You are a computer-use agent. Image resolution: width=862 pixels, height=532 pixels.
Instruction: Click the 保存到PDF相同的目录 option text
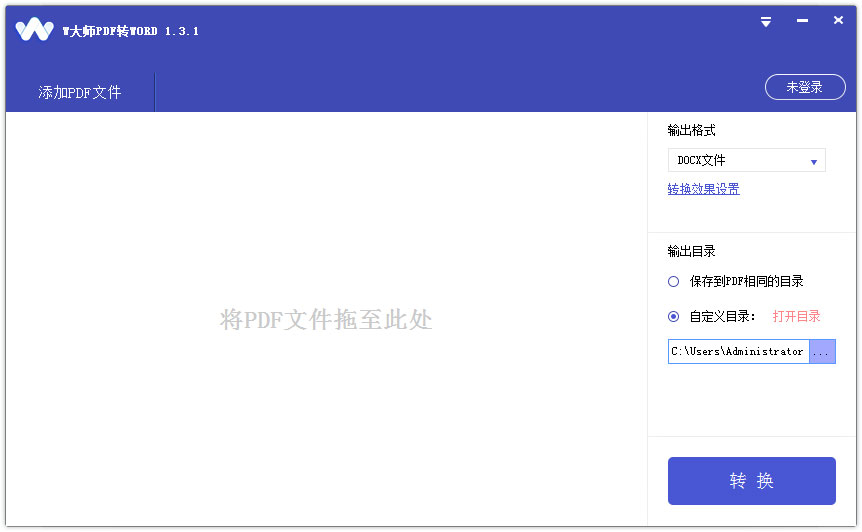pos(746,281)
